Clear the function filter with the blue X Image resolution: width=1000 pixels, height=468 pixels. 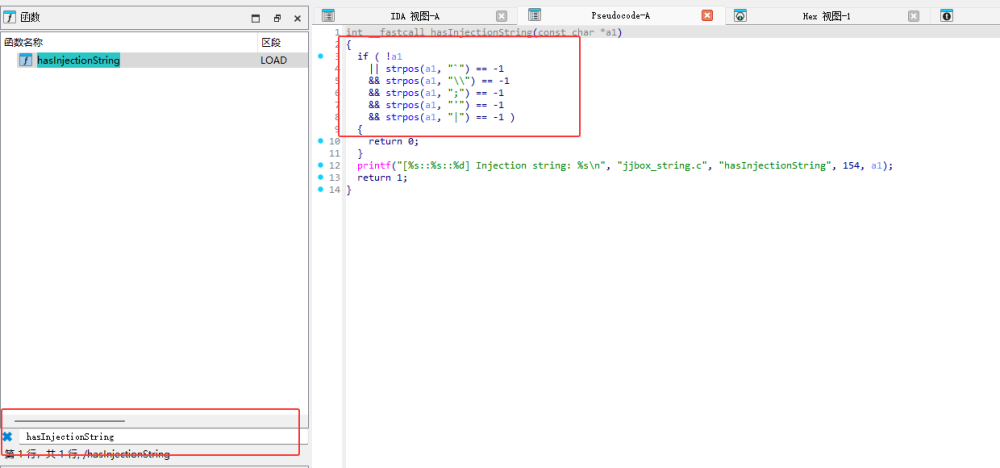(x=8, y=437)
